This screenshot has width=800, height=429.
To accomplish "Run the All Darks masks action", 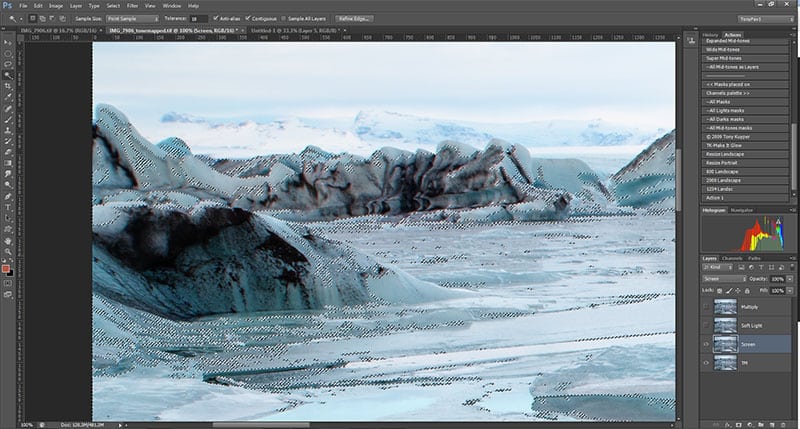I will (x=745, y=119).
